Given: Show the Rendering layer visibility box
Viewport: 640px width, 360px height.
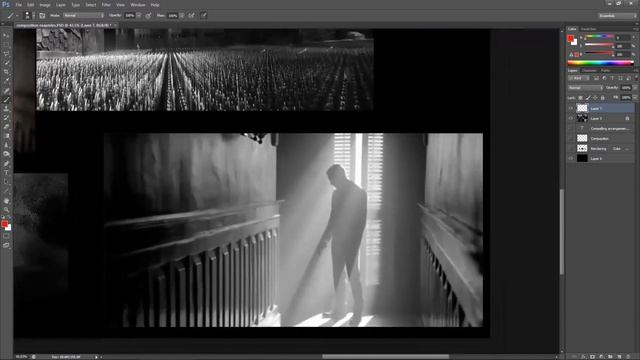Looking at the screenshot, I should click(571, 149).
